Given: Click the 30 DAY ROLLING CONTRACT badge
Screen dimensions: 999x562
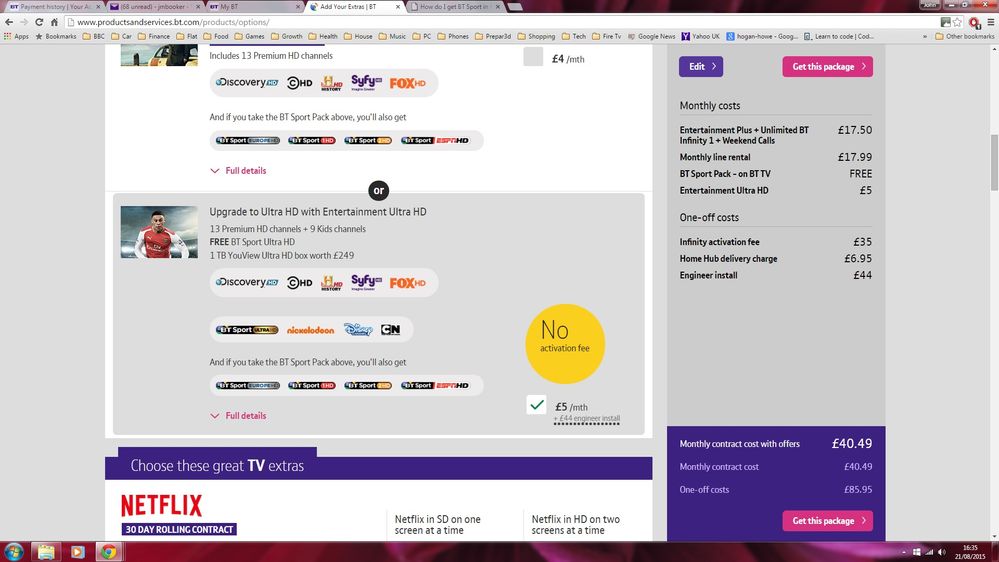Looking at the screenshot, I should [x=179, y=530].
